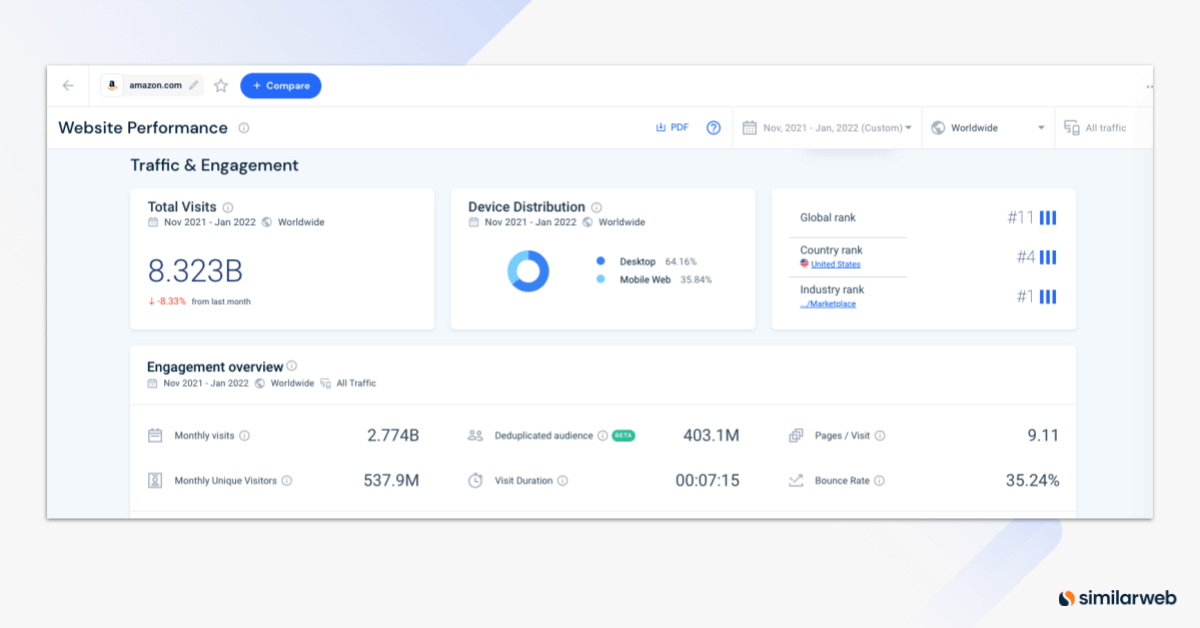Open the .../Marketplace industry rank link
The width and height of the screenshot is (1200, 628).
click(828, 304)
